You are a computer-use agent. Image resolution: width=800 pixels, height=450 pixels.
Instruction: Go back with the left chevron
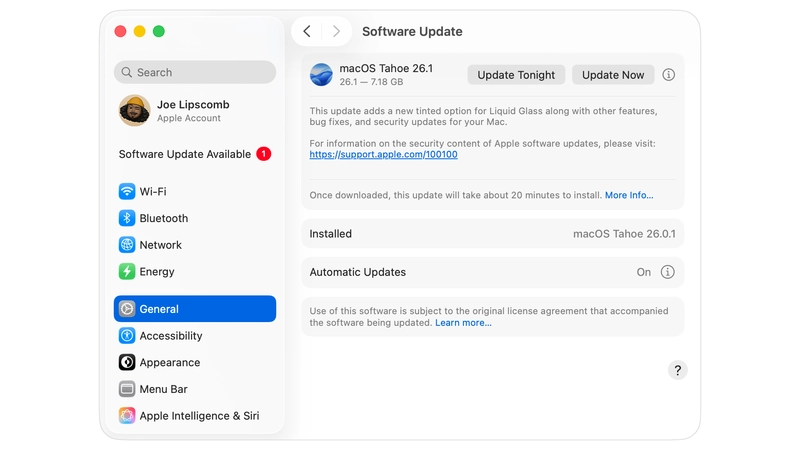[307, 31]
